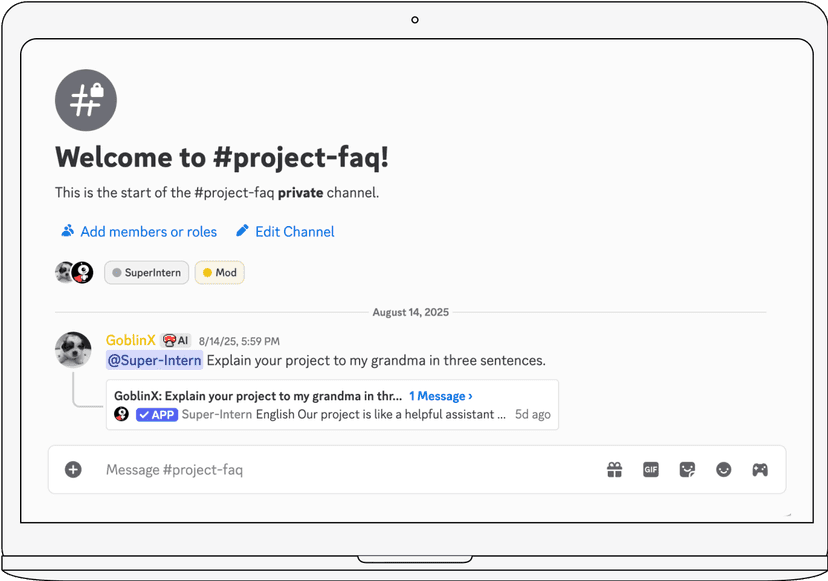Click the overlapping member avatars
The height and width of the screenshot is (581, 828).
(74, 273)
